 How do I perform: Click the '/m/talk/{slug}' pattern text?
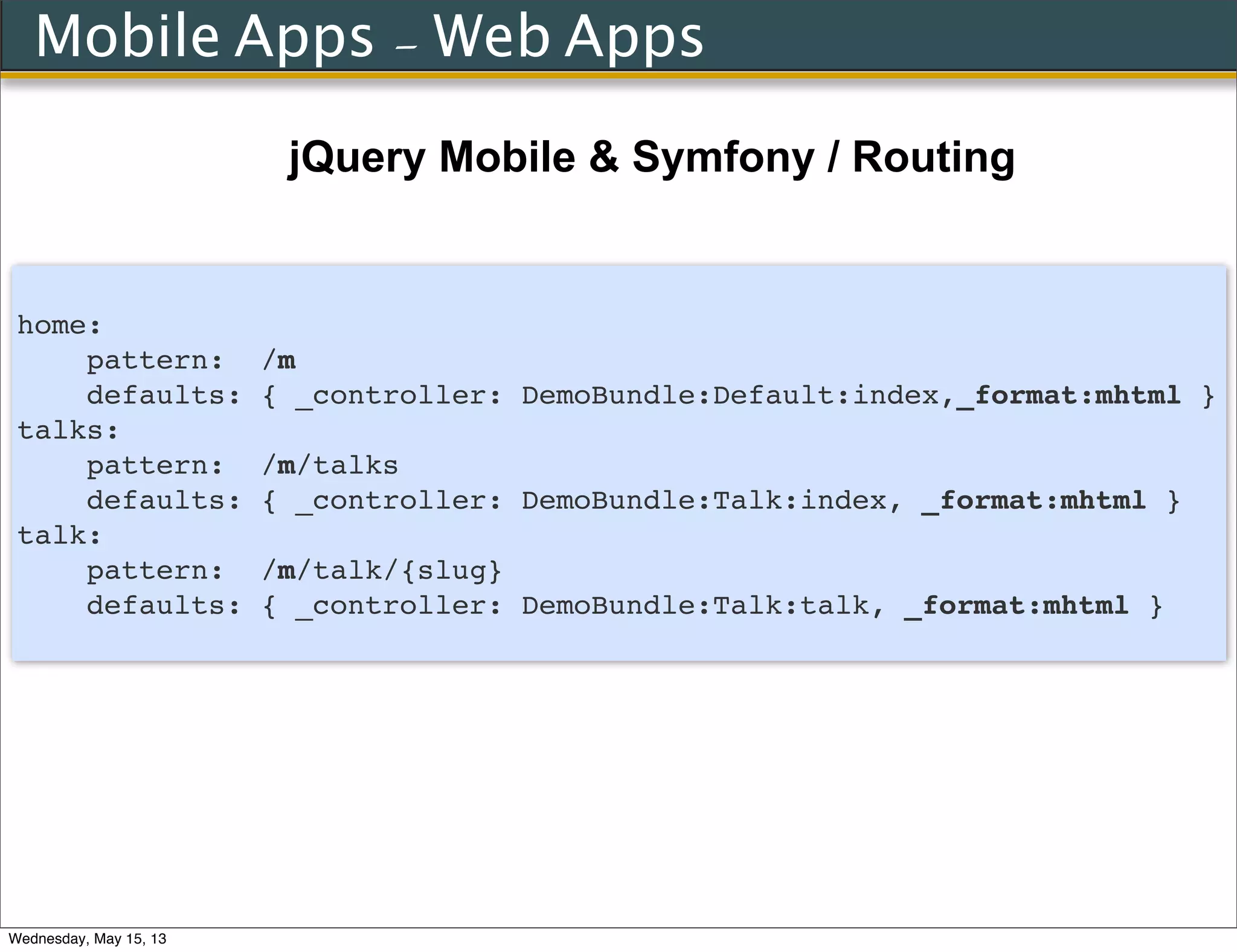point(382,571)
